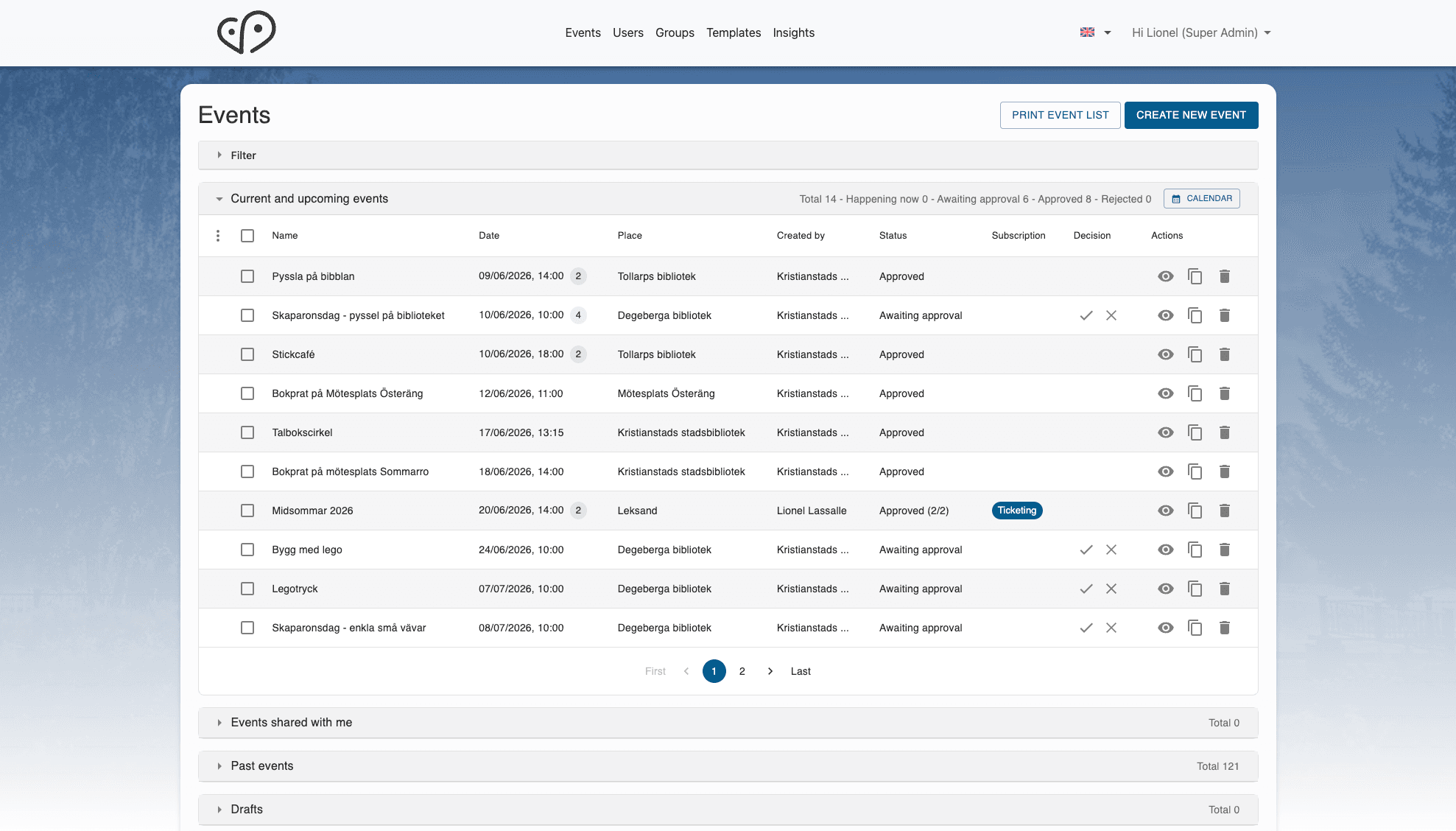The height and width of the screenshot is (831, 1456).
Task: Reject the Legotryck event
Action: 1111,589
